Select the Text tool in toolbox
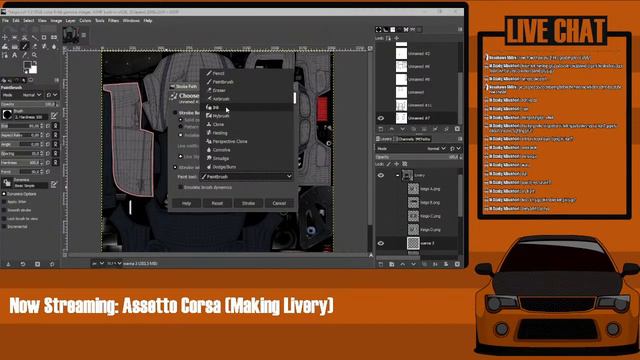 click(15, 55)
